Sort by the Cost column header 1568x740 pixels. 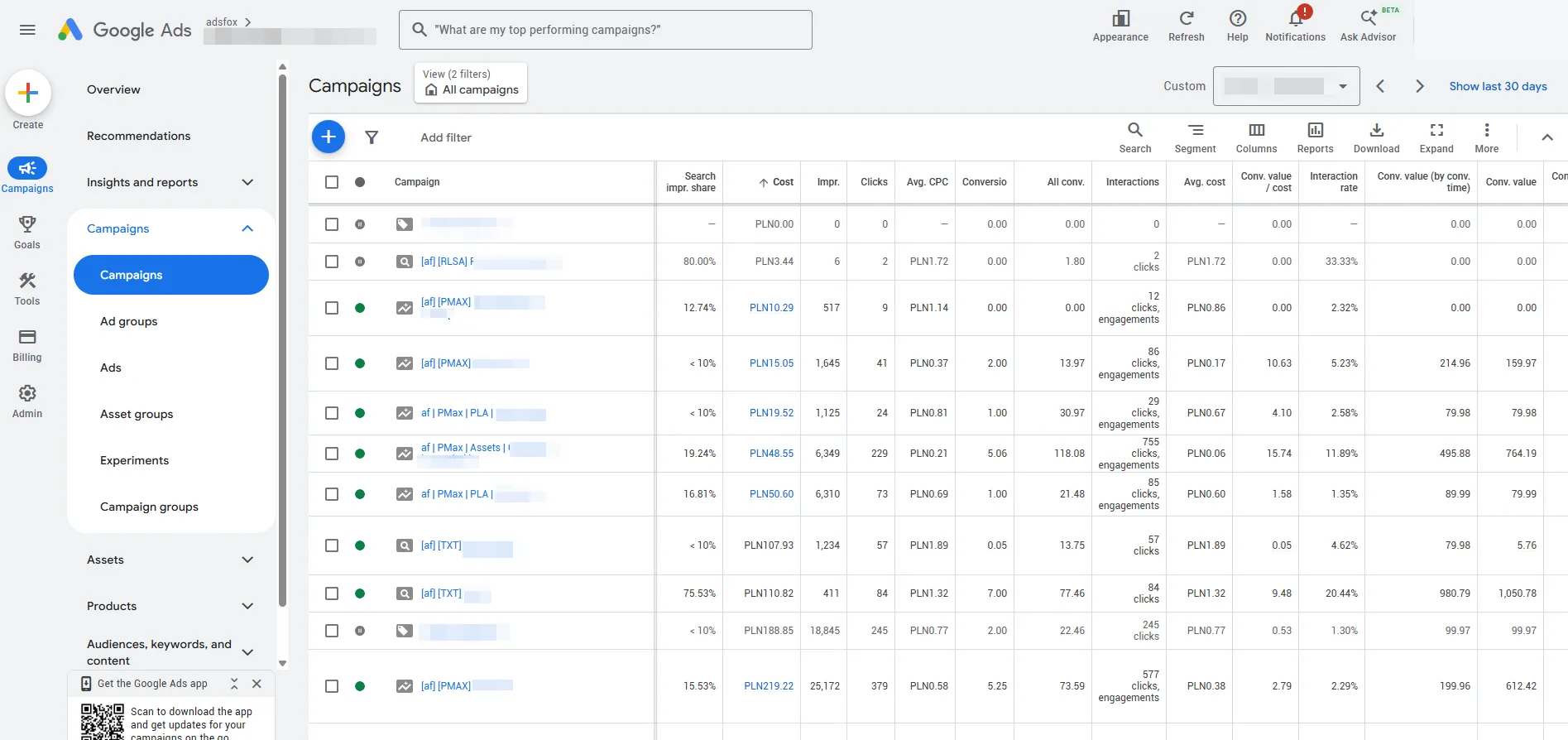coord(776,182)
